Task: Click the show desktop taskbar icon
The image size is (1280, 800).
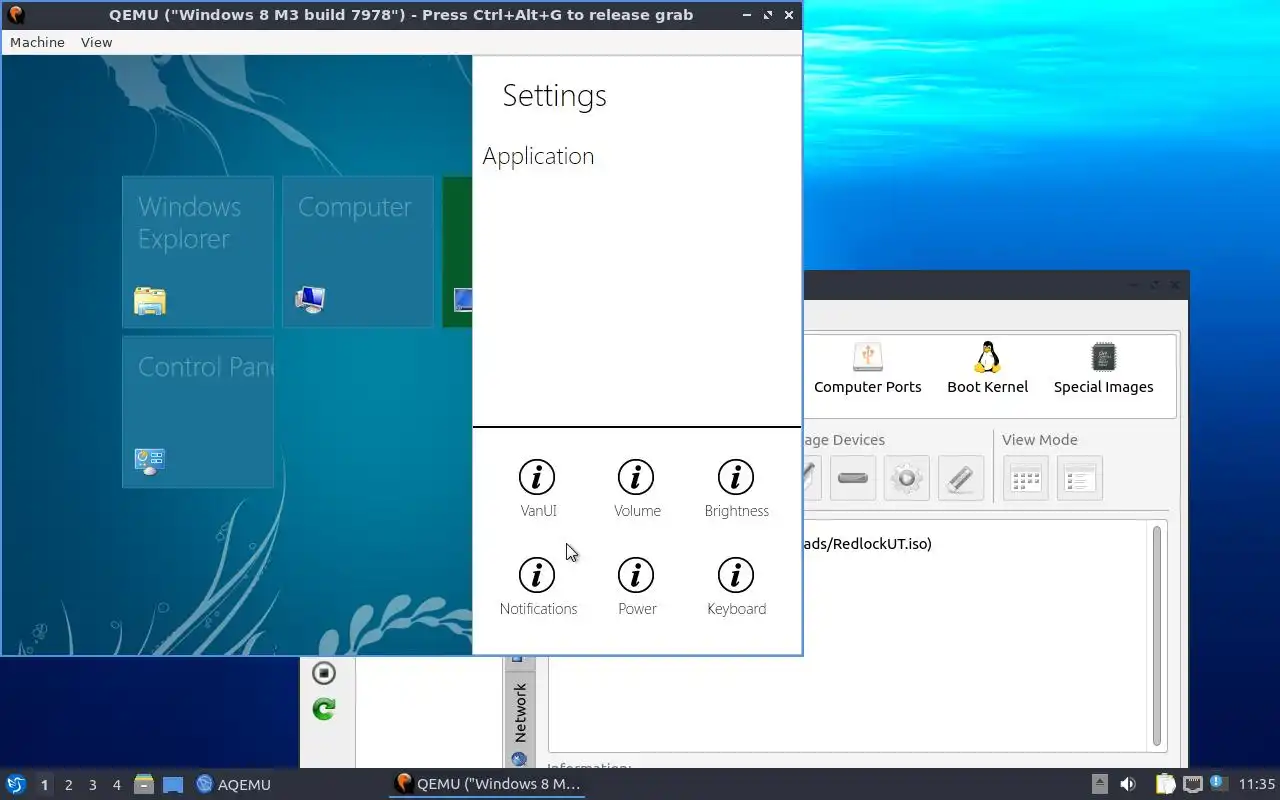Action: [173, 784]
